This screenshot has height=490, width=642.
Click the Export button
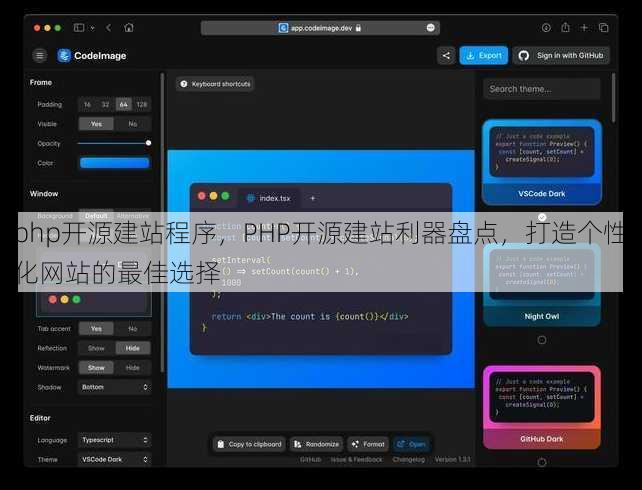pyautogui.click(x=484, y=55)
